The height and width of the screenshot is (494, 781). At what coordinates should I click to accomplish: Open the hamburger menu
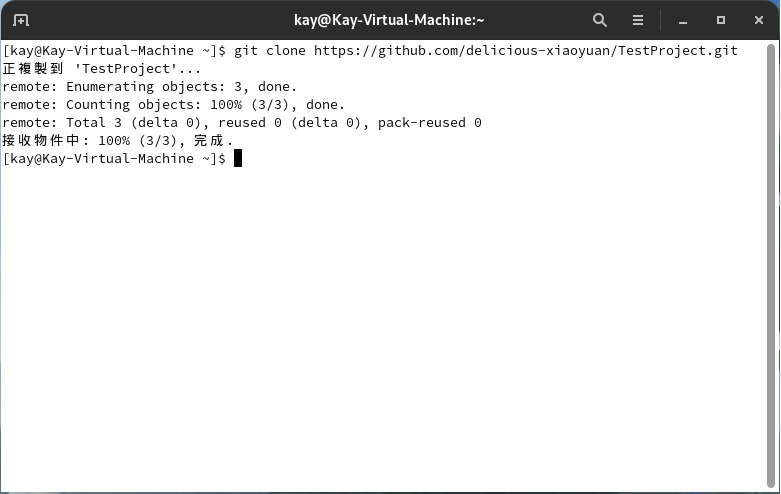pyautogui.click(x=638, y=20)
